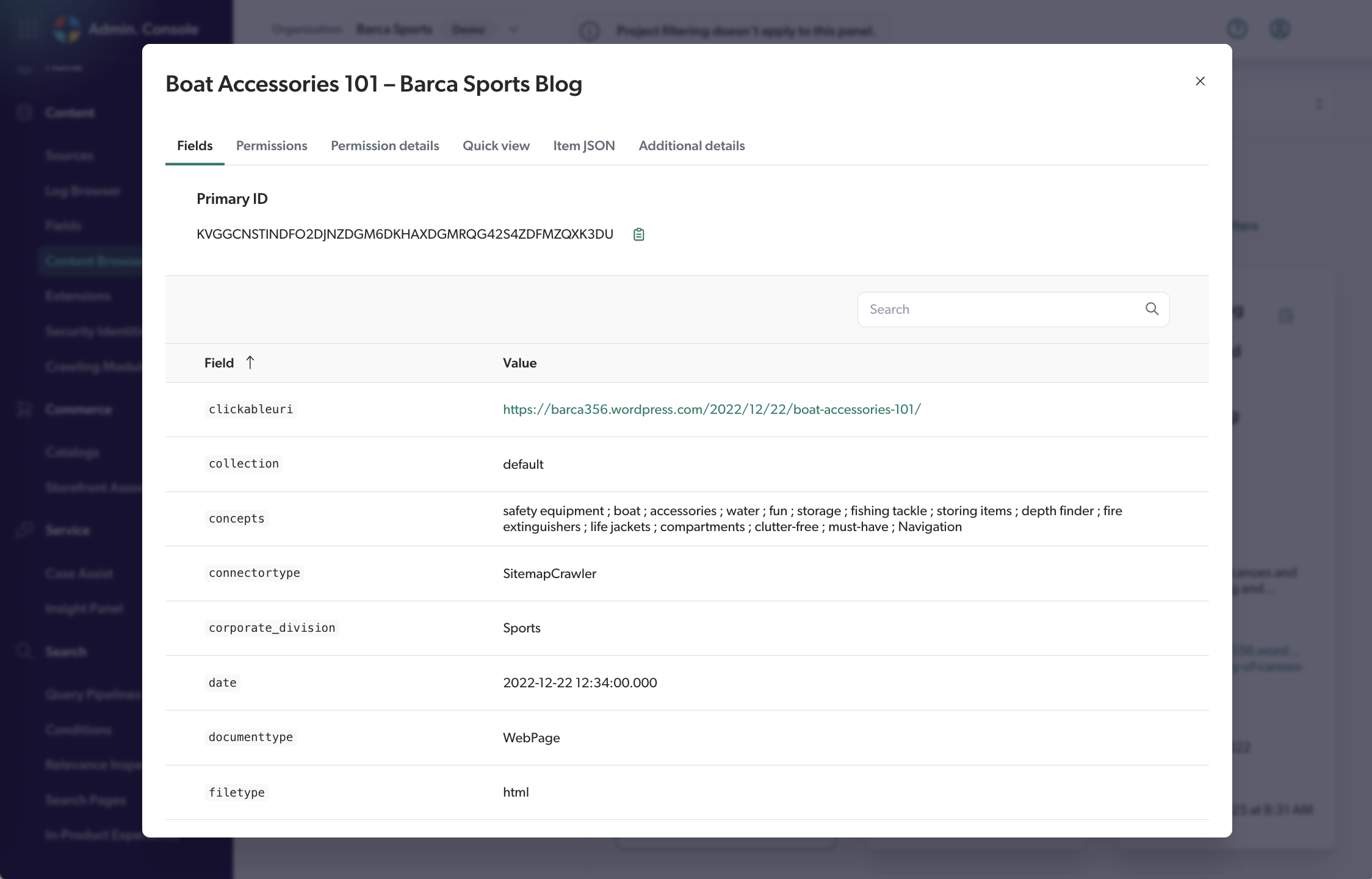Click the value 'default'
Image resolution: width=1372 pixels, height=879 pixels.
point(523,465)
